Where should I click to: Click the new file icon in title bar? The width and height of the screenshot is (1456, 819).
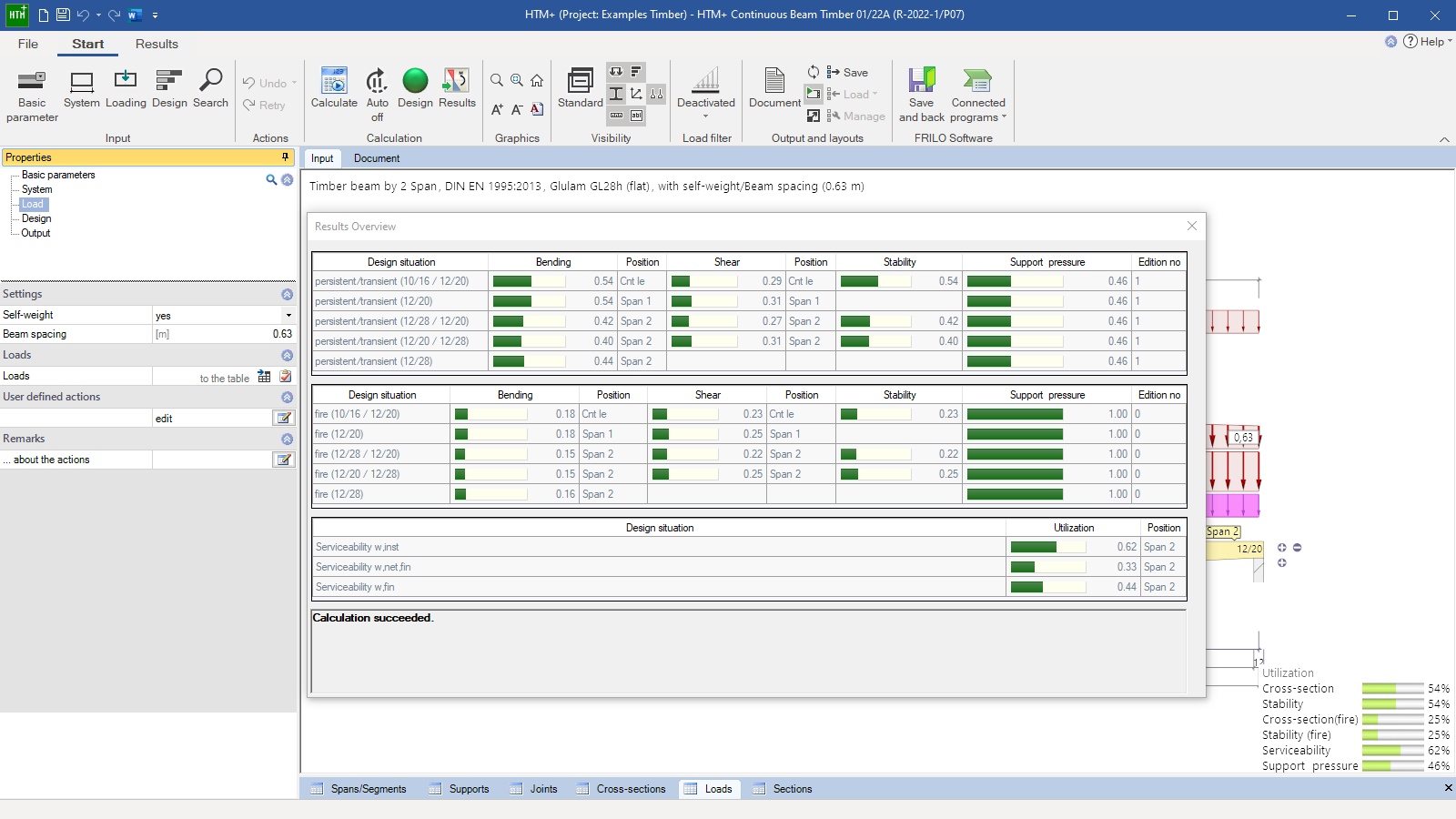coord(43,15)
